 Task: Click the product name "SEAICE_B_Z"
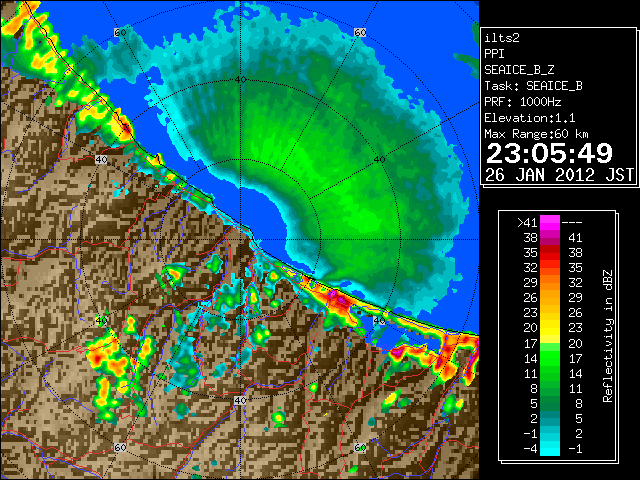(519, 70)
